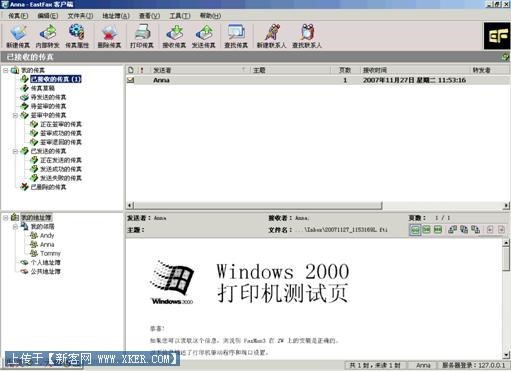Collapse the 签审中的传真 tree node
This screenshot has height=371, width=511.
click(15, 115)
